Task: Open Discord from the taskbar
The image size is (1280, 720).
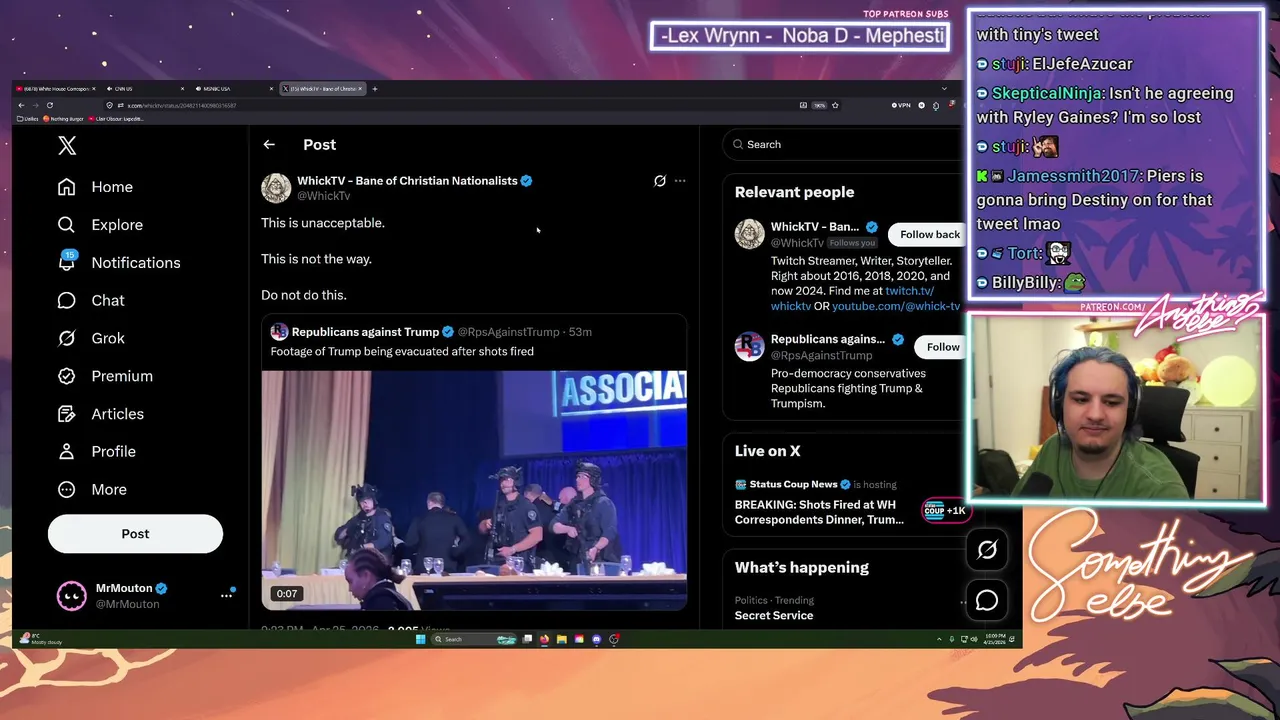Action: pyautogui.click(x=597, y=639)
